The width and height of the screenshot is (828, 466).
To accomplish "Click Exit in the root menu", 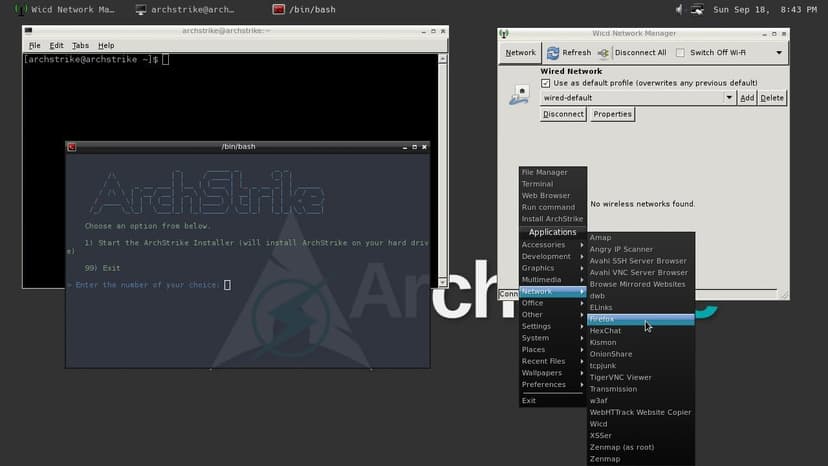I will coord(553,400).
